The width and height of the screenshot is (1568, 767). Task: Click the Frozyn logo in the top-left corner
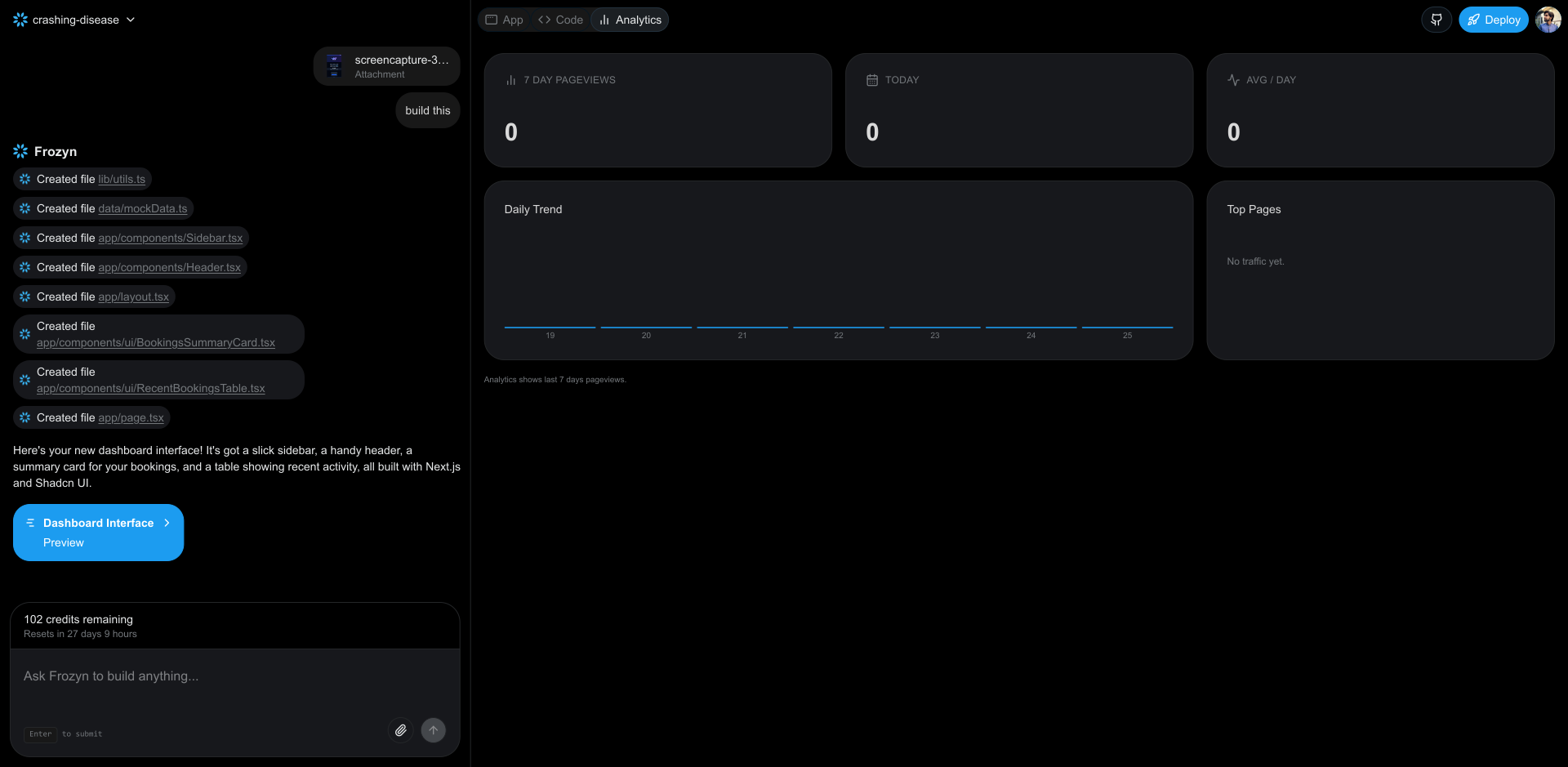(20, 19)
